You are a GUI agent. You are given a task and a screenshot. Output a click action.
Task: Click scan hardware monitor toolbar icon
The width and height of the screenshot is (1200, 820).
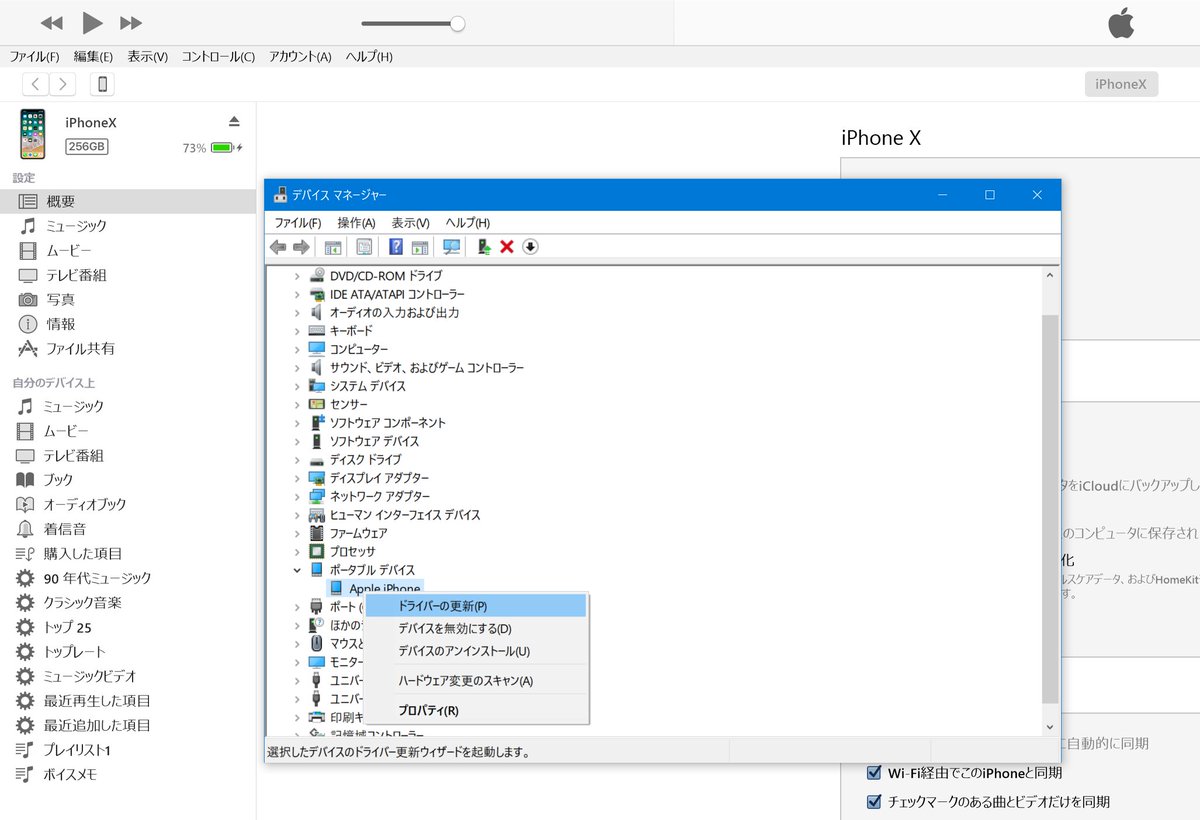coord(451,247)
